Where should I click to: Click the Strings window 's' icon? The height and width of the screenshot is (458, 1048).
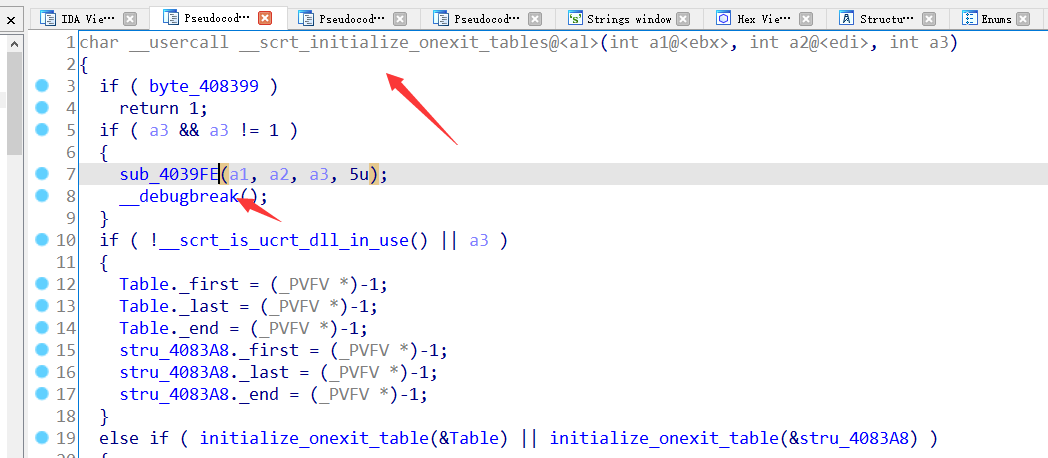(x=575, y=19)
